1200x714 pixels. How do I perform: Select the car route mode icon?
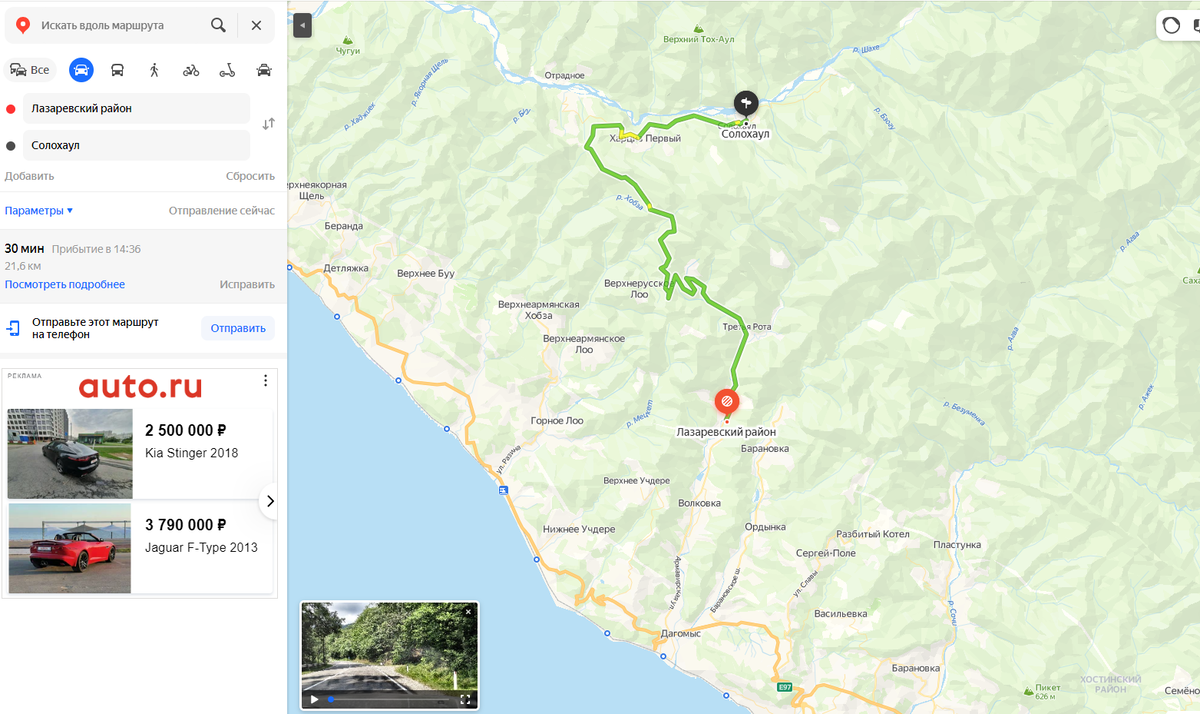tap(82, 70)
